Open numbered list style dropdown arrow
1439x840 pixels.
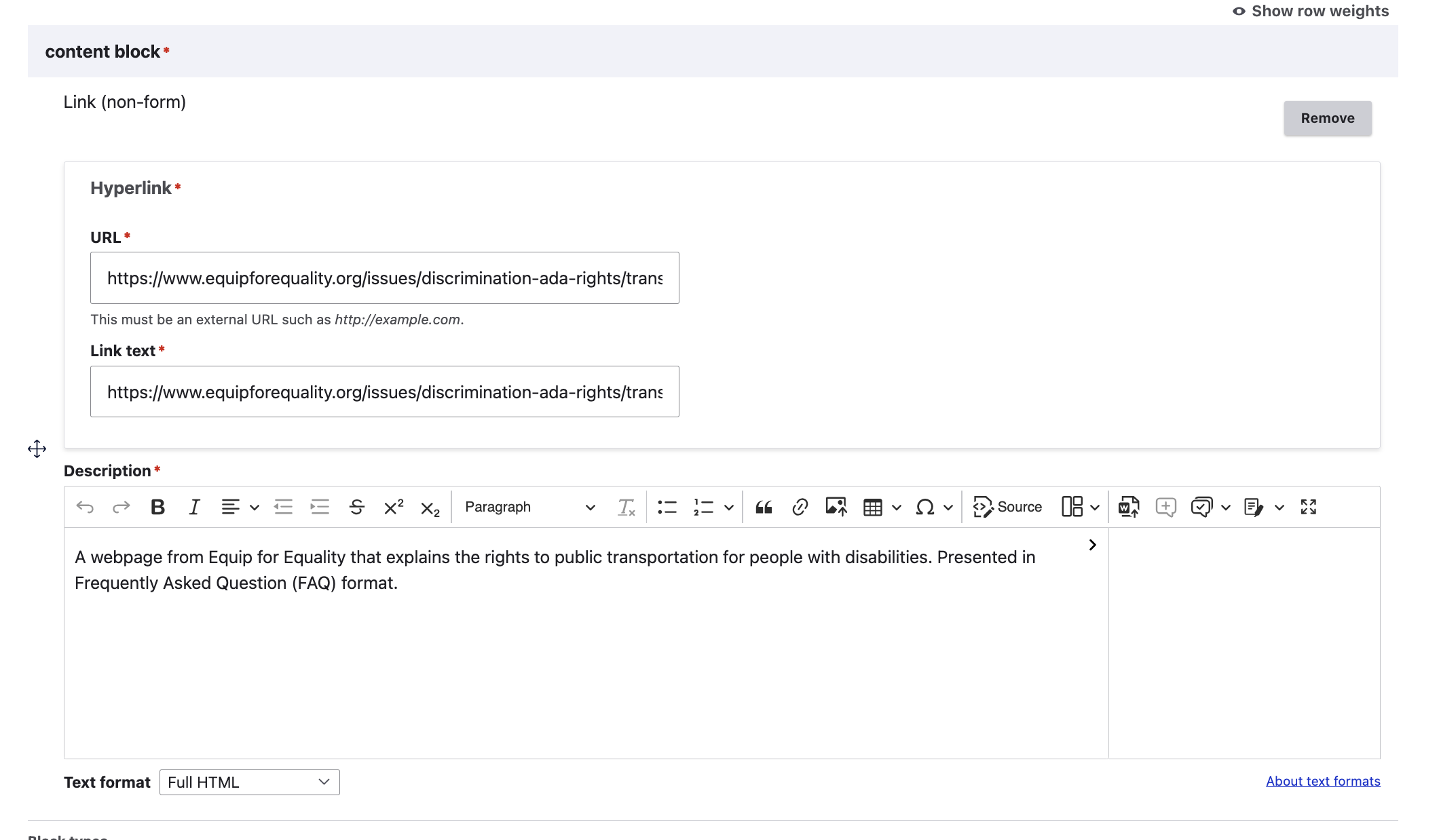(x=729, y=507)
